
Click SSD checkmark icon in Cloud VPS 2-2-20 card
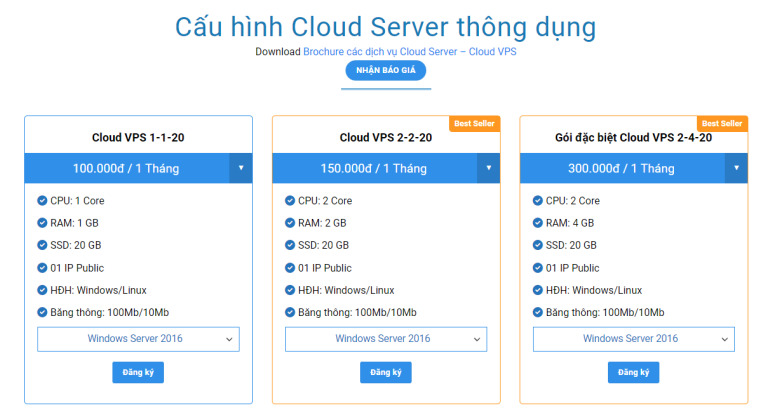click(x=290, y=245)
